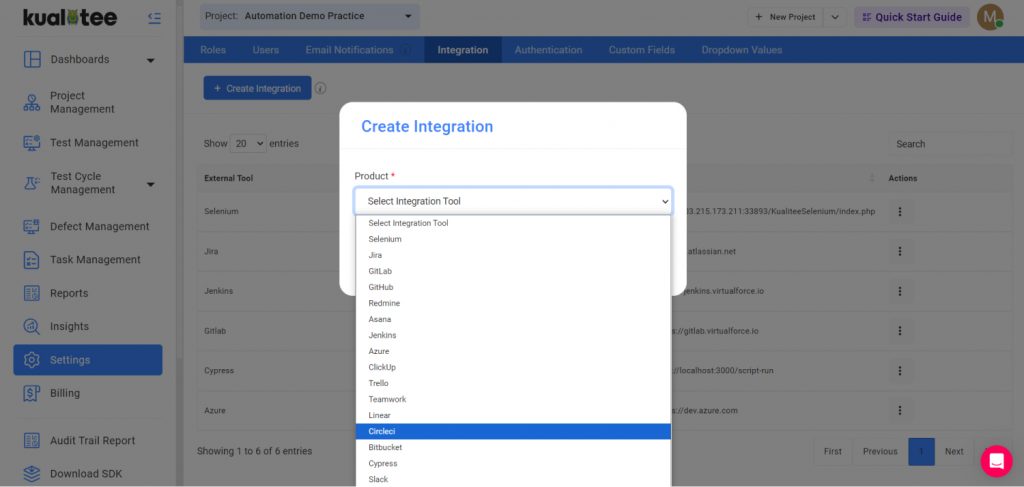
Task: Choose Jenkins from the product list
Action: (x=513, y=335)
